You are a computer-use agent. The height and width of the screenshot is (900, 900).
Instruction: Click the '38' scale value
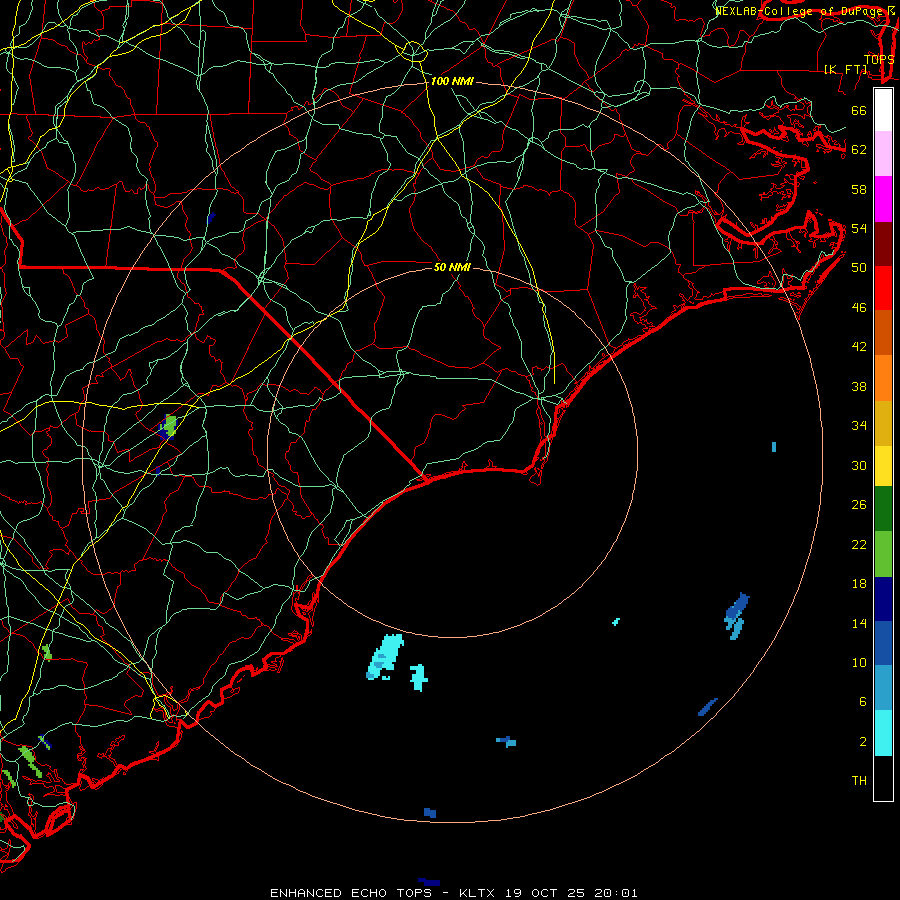pyautogui.click(x=859, y=387)
